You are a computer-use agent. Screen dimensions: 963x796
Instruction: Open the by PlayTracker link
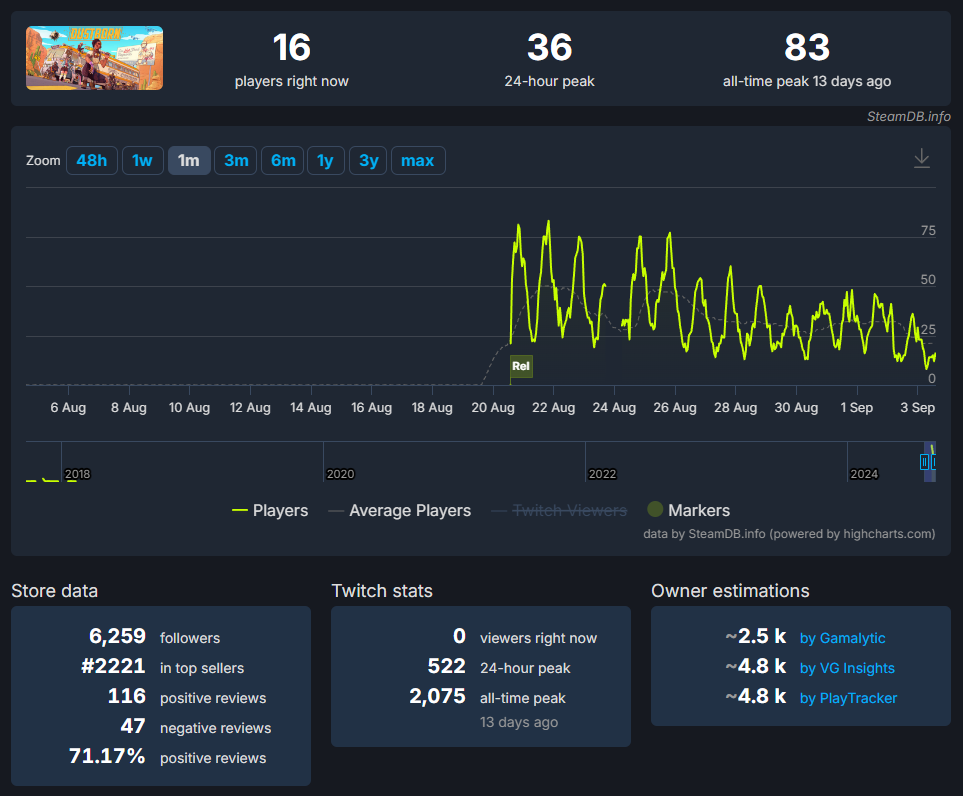(x=848, y=698)
